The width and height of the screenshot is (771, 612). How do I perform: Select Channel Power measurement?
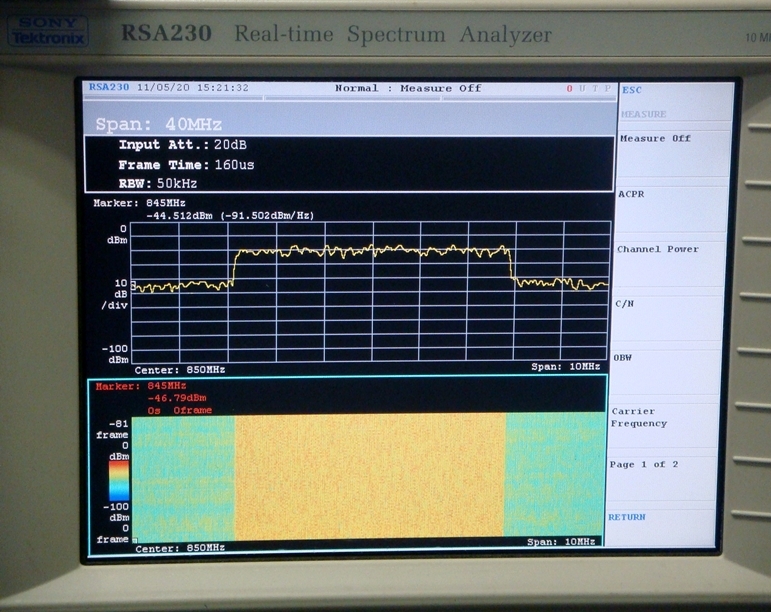pos(657,249)
